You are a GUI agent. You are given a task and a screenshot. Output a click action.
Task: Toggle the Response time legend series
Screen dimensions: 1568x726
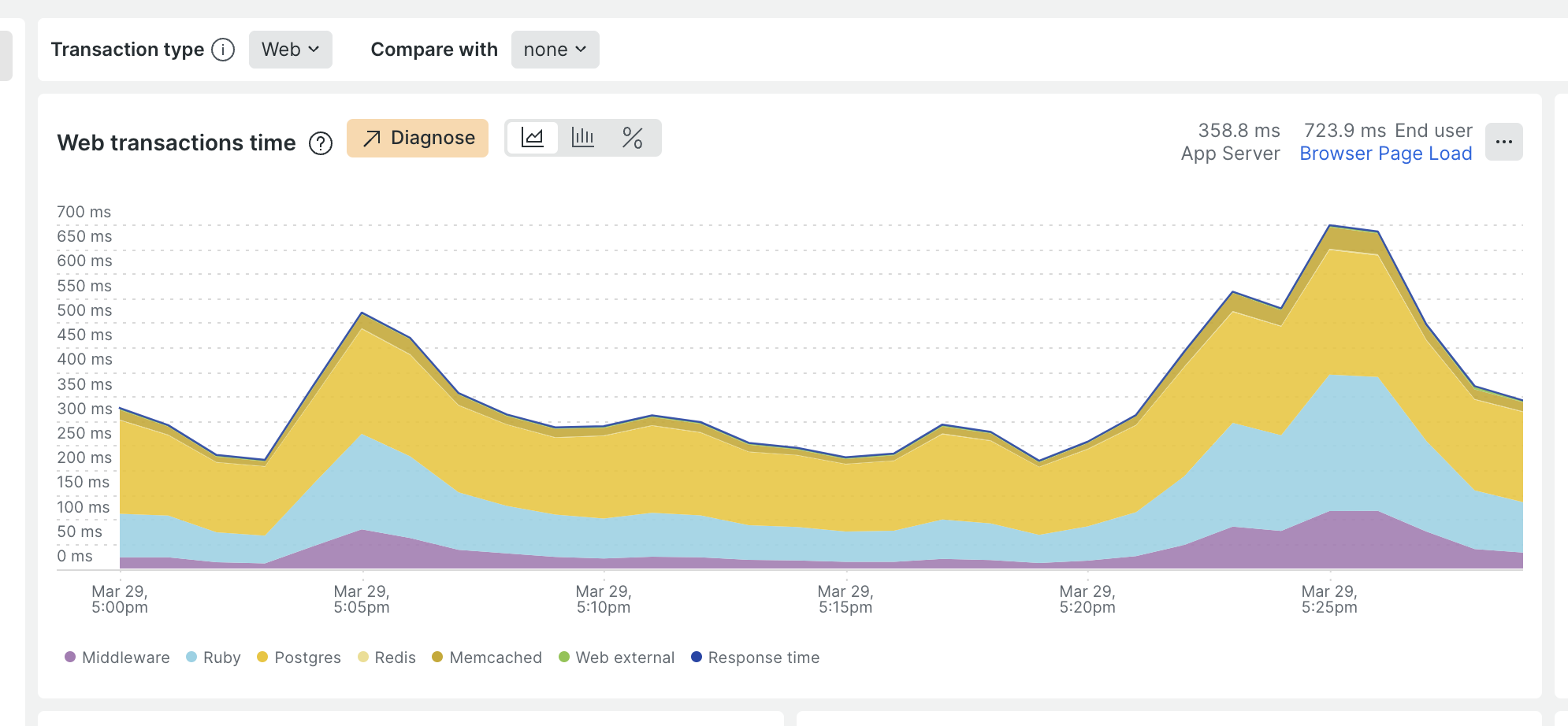pyautogui.click(x=756, y=657)
